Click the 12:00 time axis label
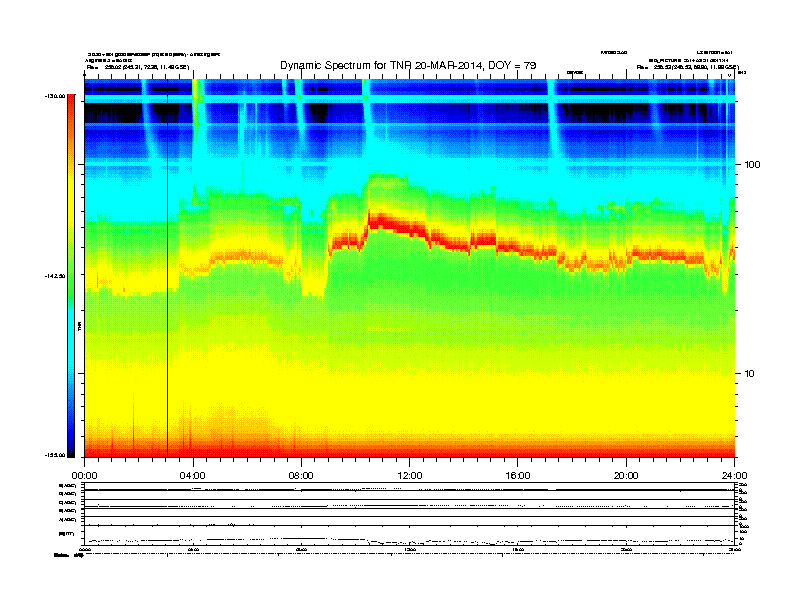 (x=410, y=476)
